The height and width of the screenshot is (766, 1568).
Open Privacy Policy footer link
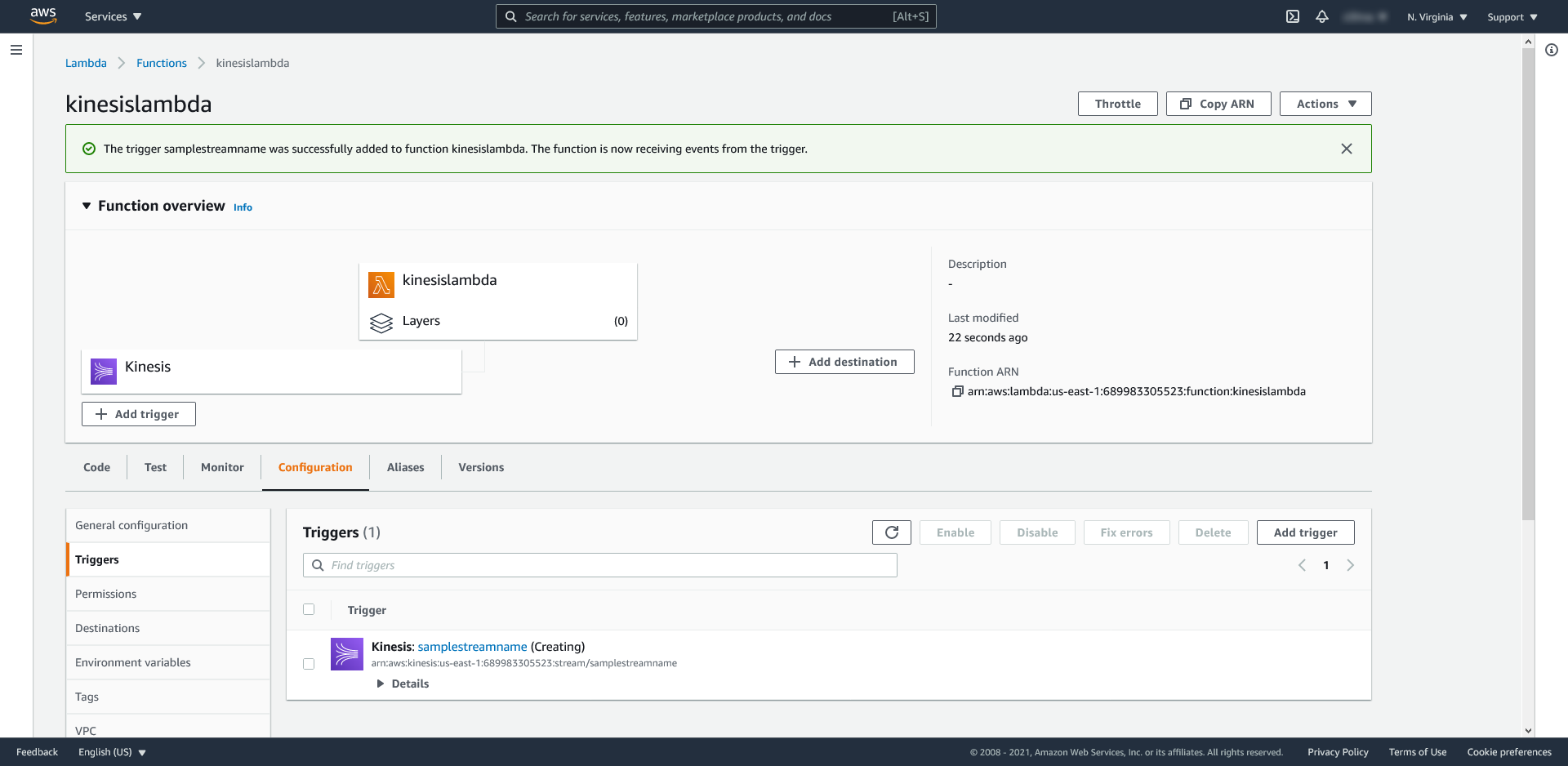(x=1338, y=752)
